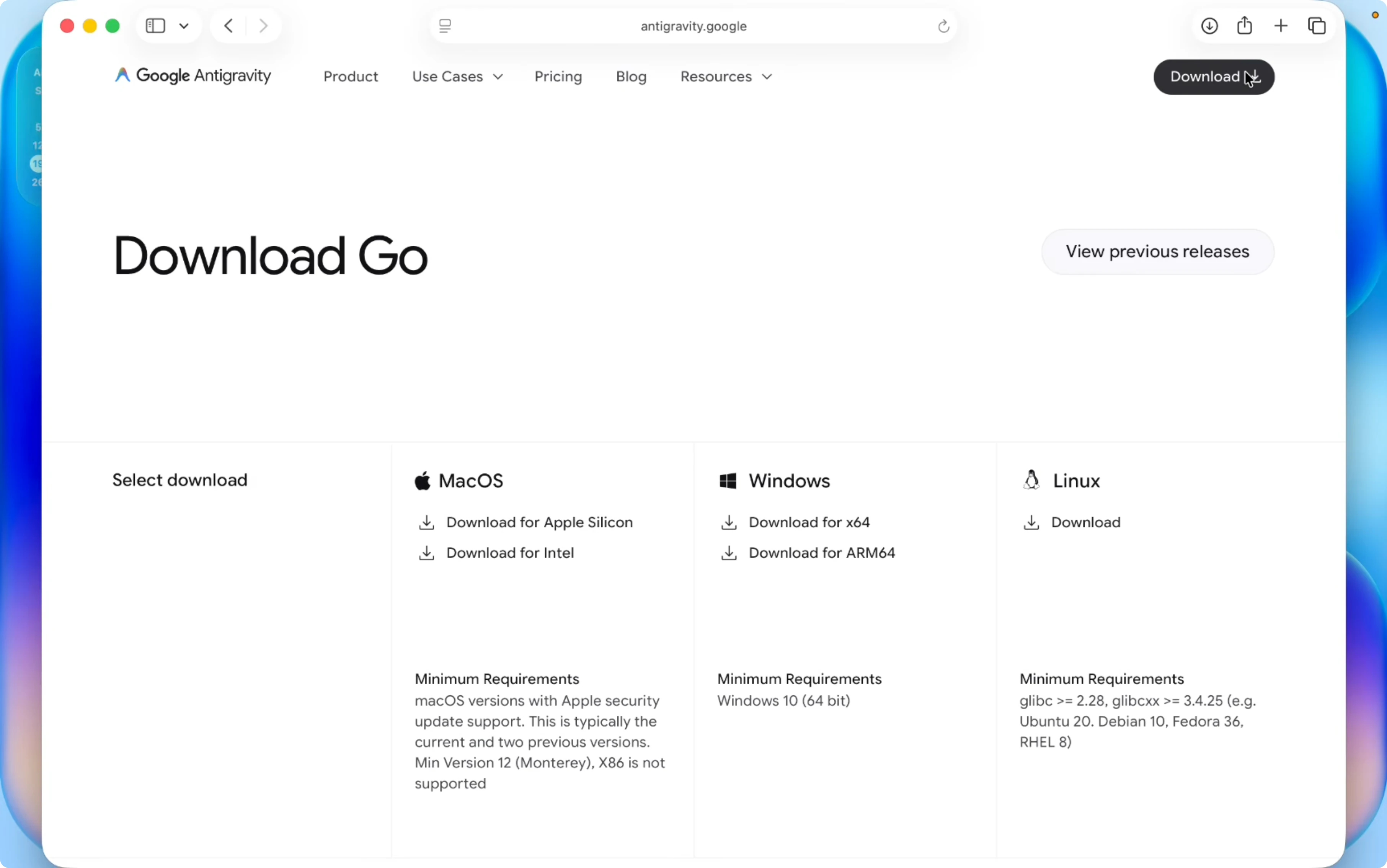Click the "Linux" heading text

(1076, 481)
